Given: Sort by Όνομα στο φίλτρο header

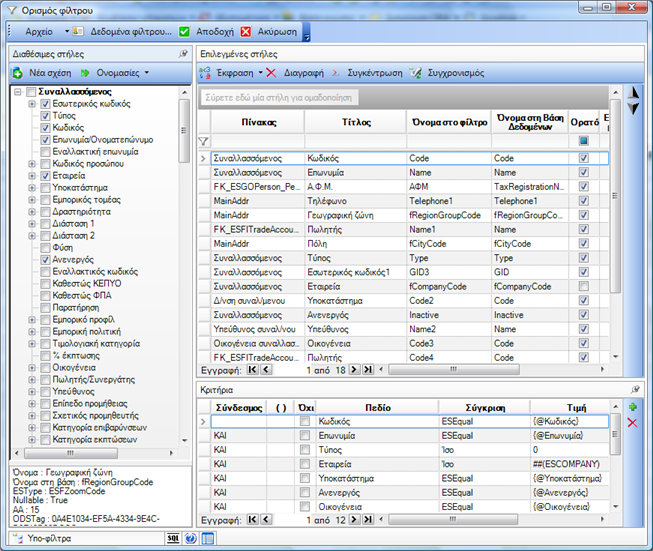Looking at the screenshot, I should click(449, 122).
